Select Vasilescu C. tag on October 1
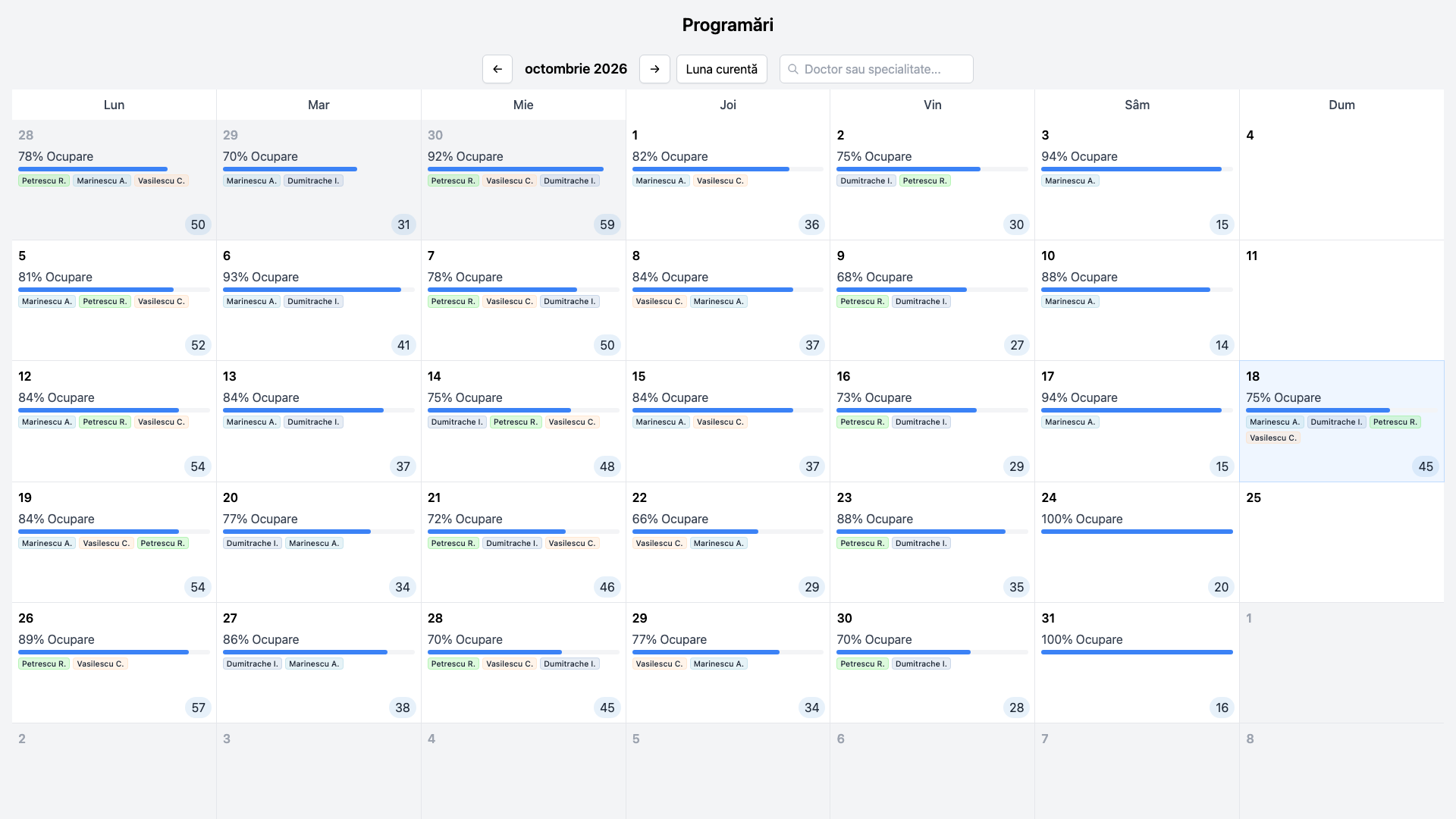1456x819 pixels. pos(720,180)
